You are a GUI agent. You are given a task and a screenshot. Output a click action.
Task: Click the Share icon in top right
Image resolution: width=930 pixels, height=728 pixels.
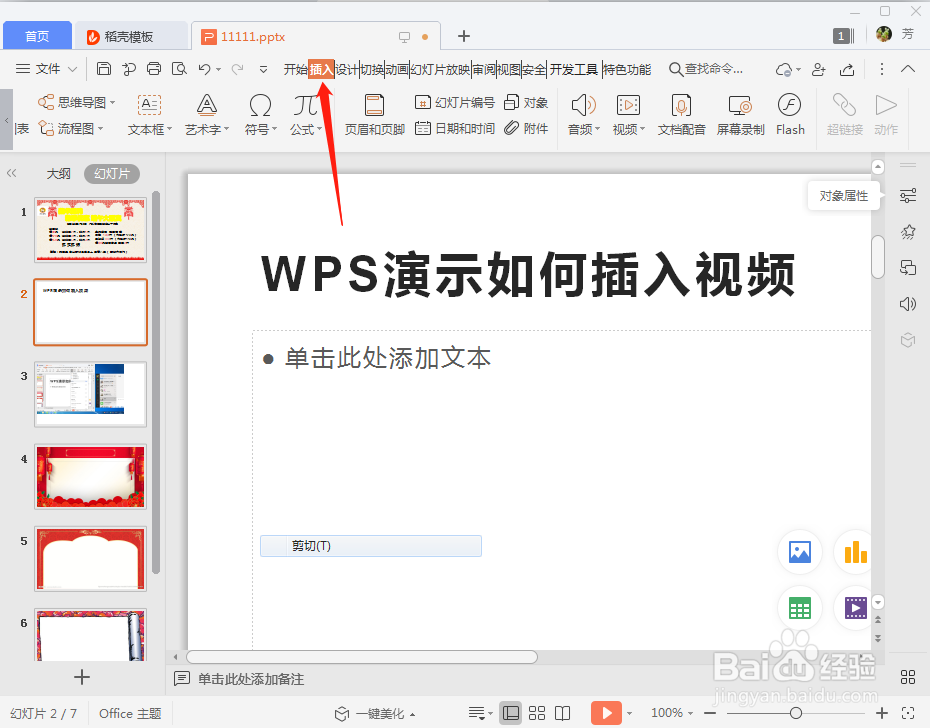pyautogui.click(x=847, y=69)
